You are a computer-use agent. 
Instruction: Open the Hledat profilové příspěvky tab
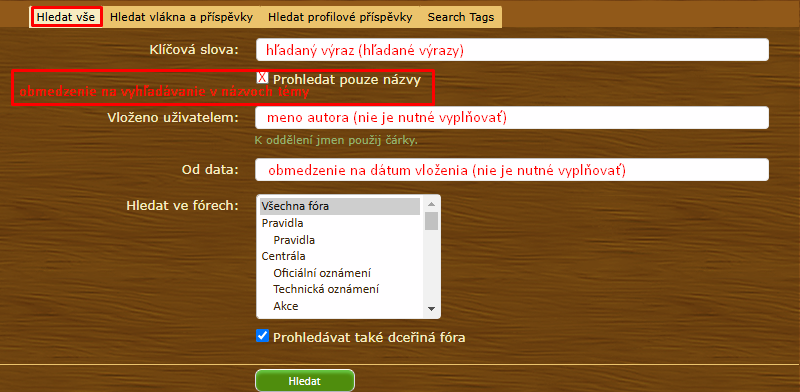click(340, 17)
